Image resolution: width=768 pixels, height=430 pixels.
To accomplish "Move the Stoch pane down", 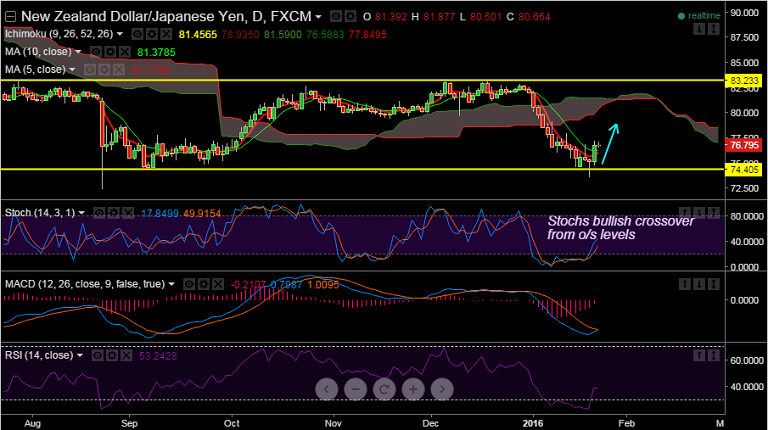I will click(699, 212).
